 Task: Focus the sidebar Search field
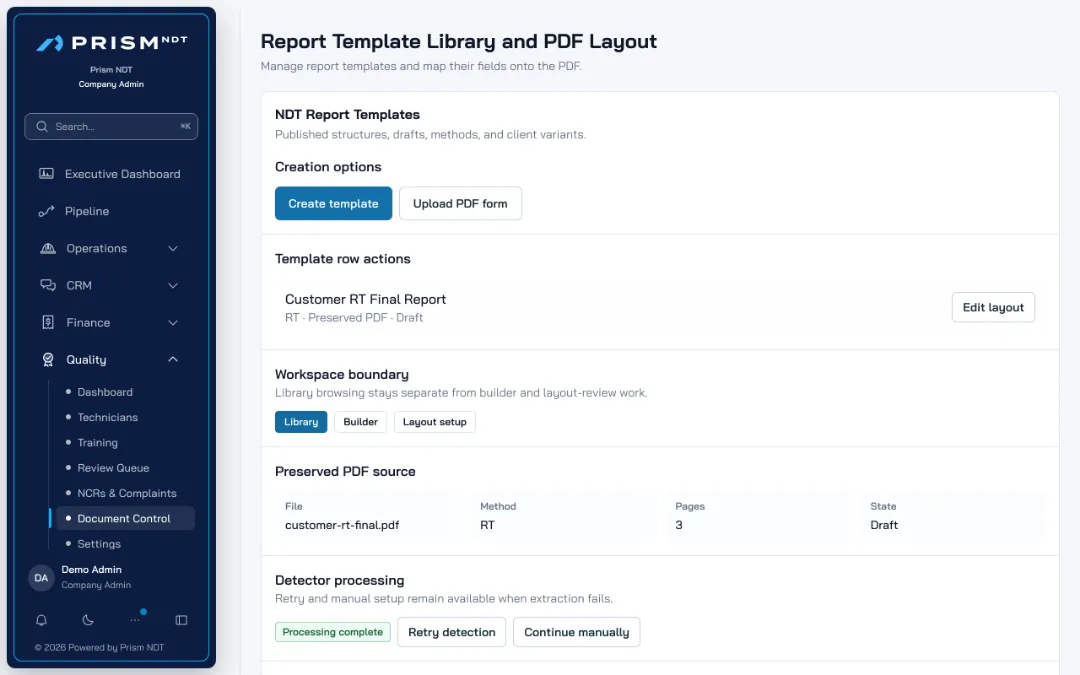tap(112, 127)
